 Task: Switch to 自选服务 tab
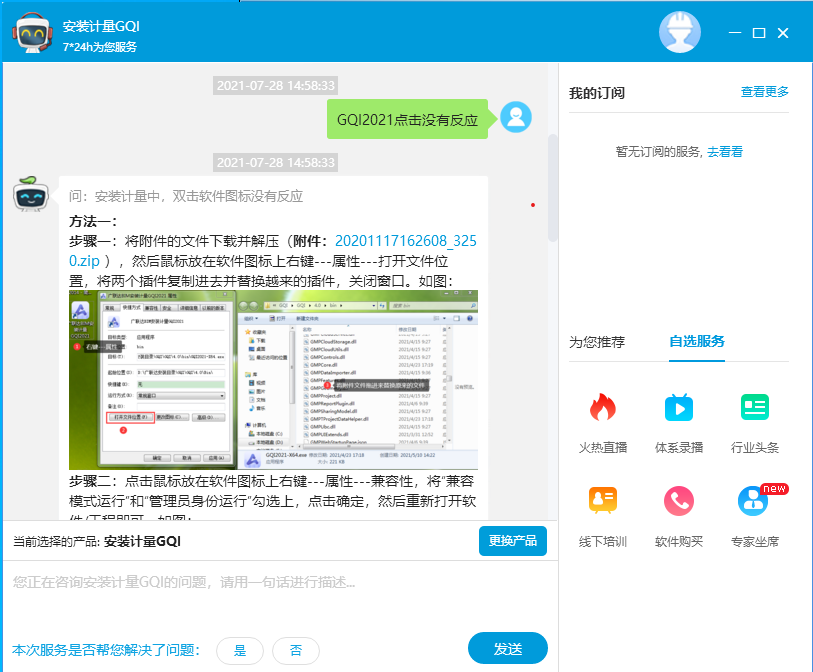(x=697, y=341)
